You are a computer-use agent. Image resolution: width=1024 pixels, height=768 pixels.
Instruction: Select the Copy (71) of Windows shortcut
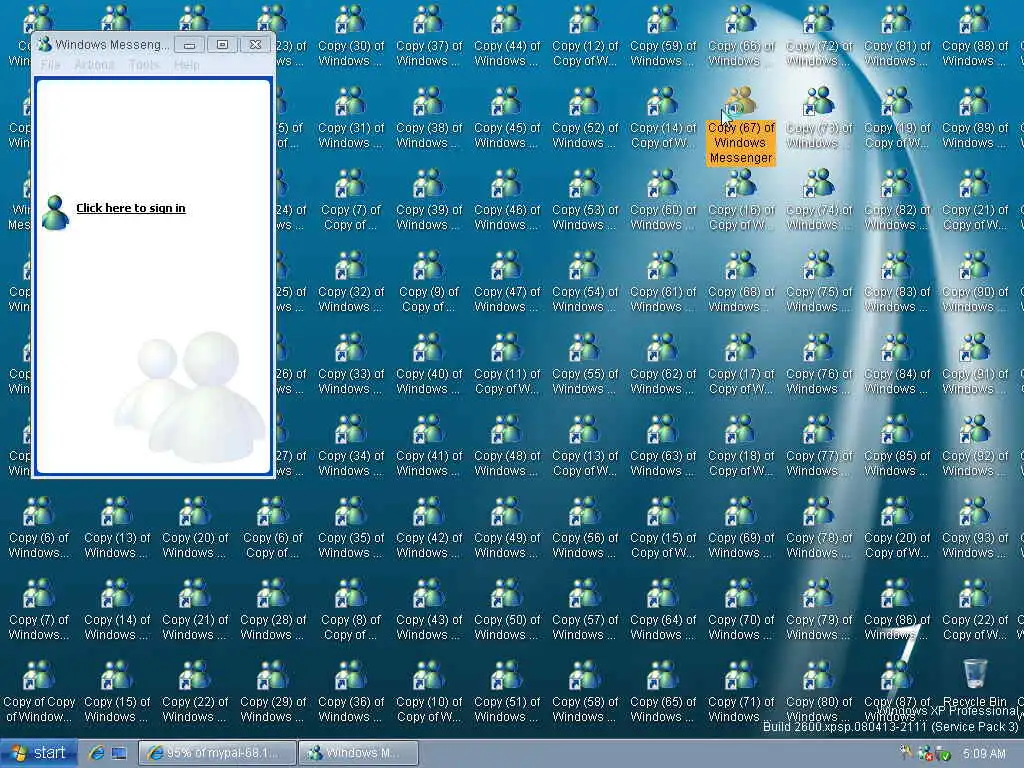point(741,692)
